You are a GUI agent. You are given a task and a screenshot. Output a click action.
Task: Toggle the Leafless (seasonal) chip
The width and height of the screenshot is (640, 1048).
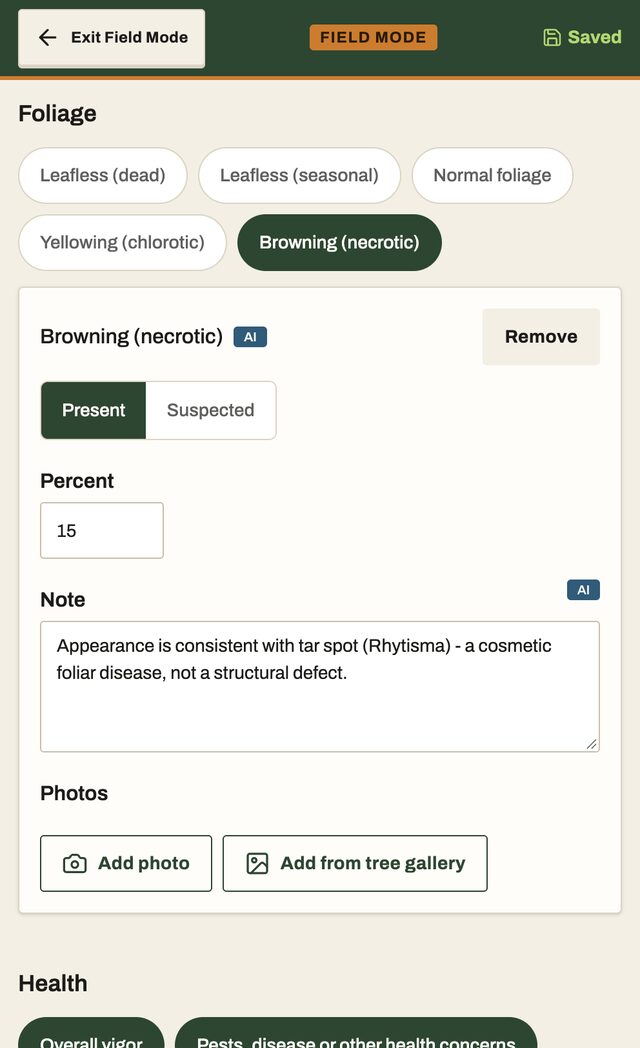point(299,175)
